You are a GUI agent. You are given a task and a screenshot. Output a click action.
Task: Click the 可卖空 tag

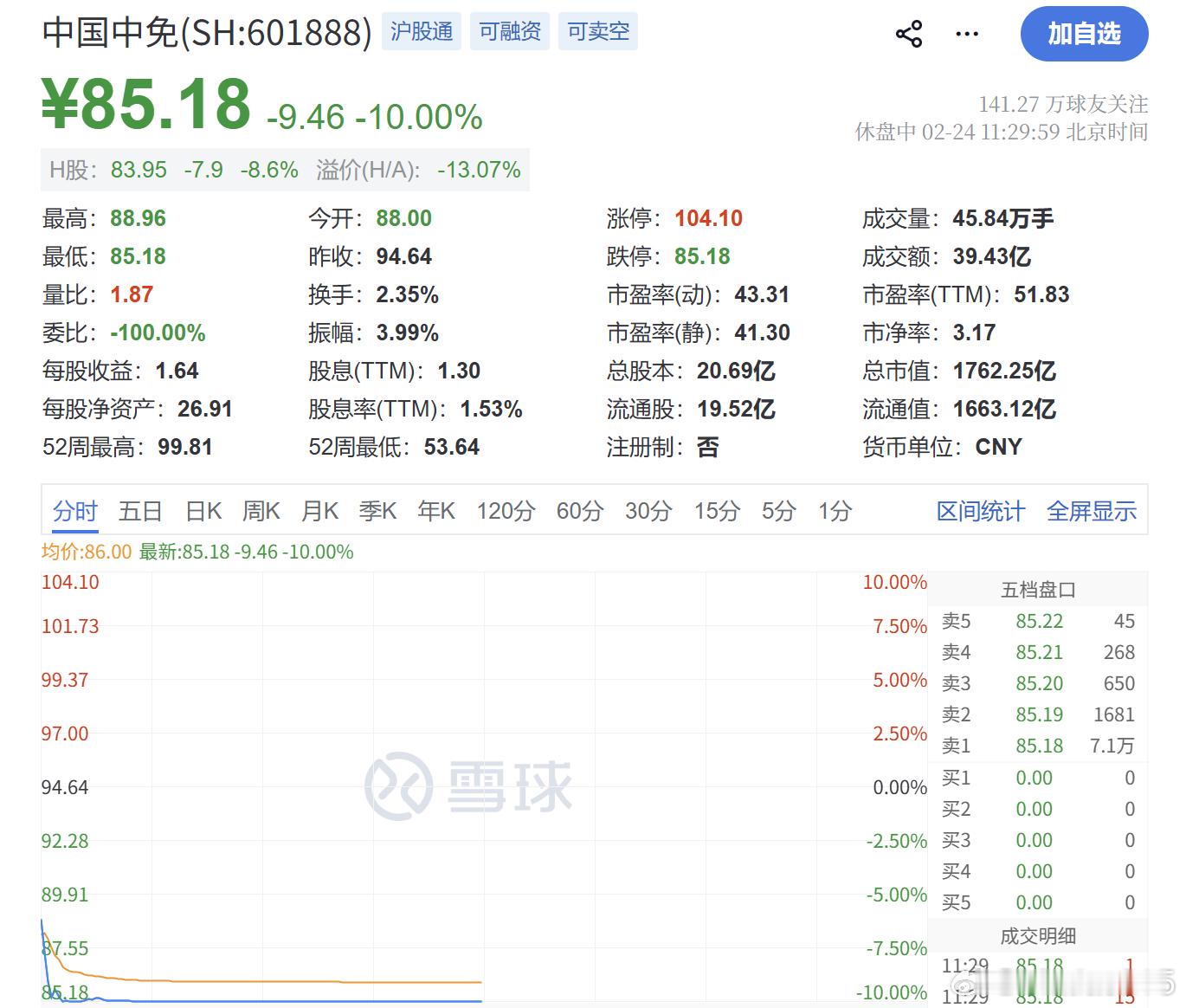598,32
